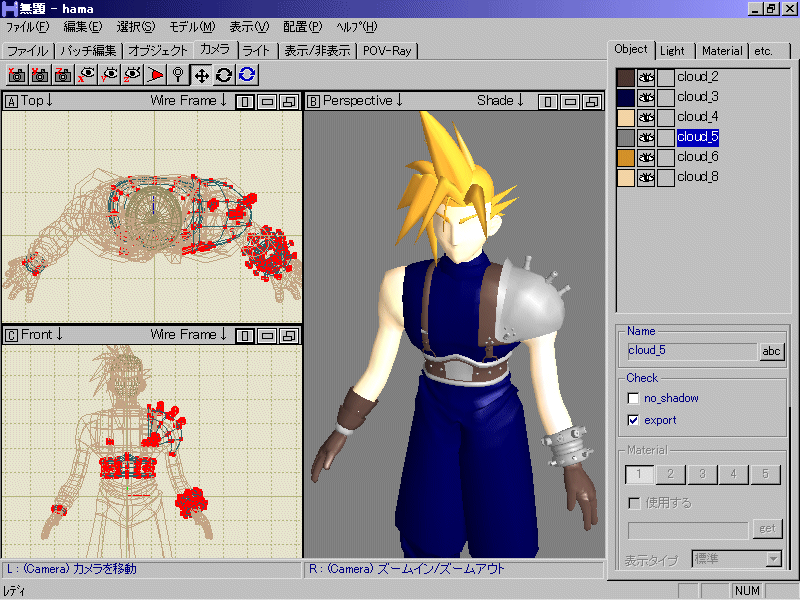
Task: Open the Top view type dropdown
Action: click(x=37, y=101)
